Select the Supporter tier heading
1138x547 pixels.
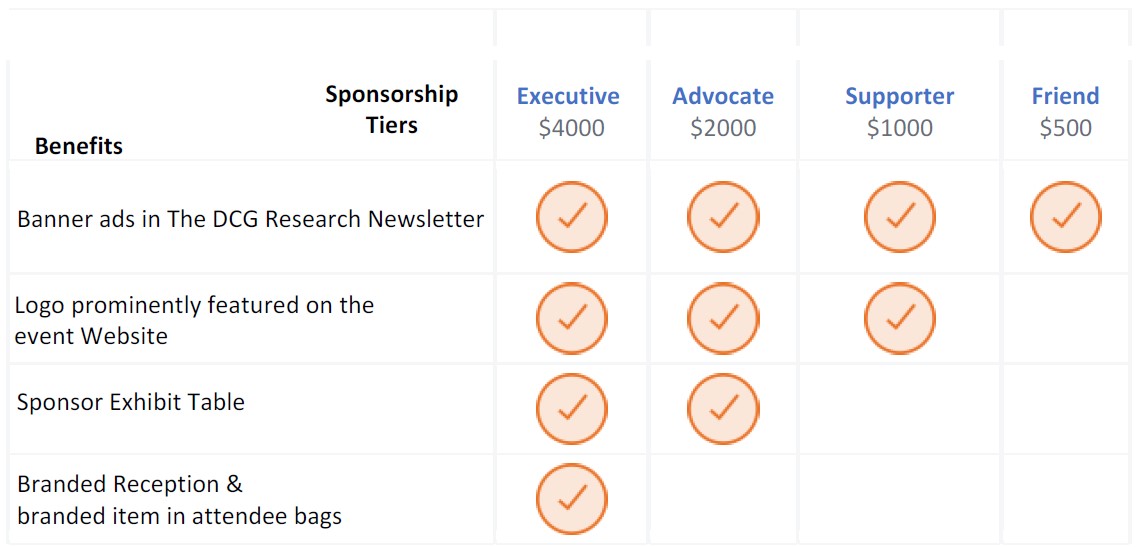(x=899, y=96)
